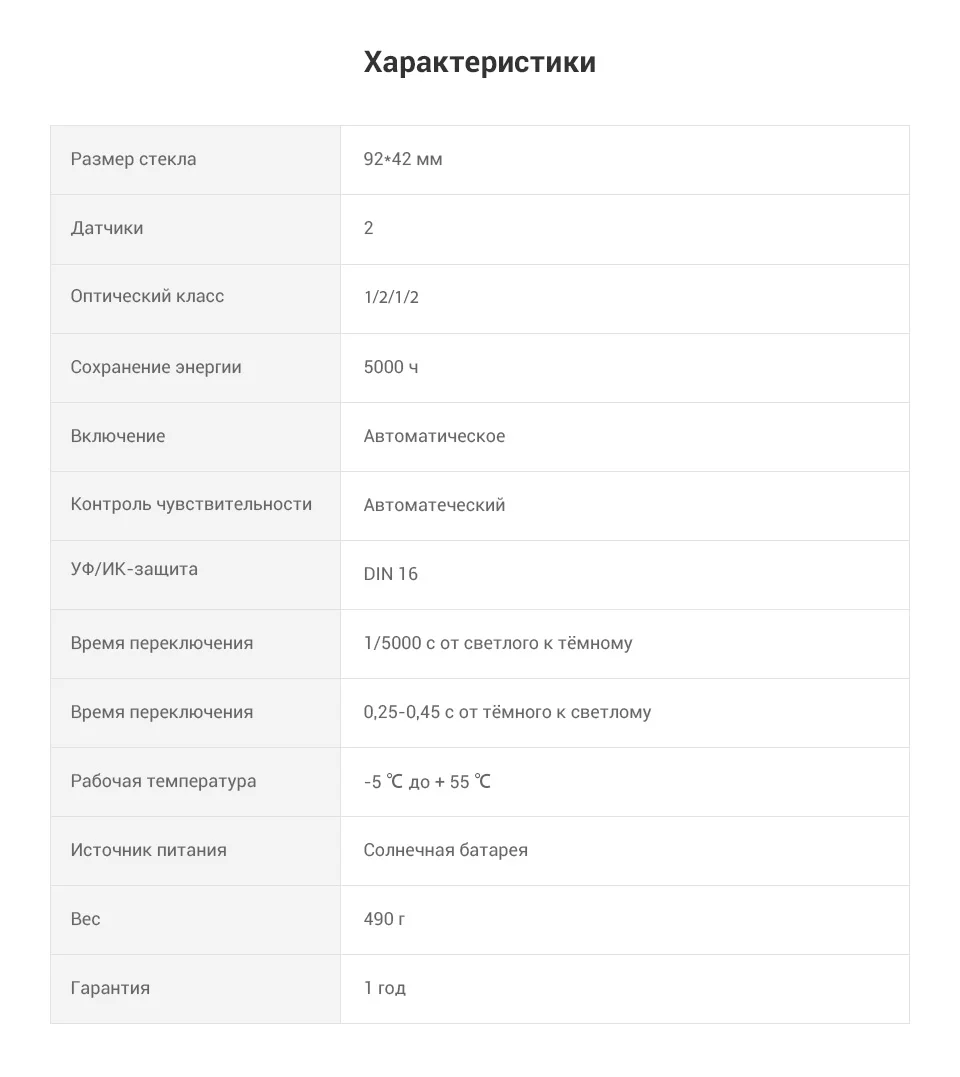Select the 5000 ч value
This screenshot has width=960, height=1077.
click(391, 367)
